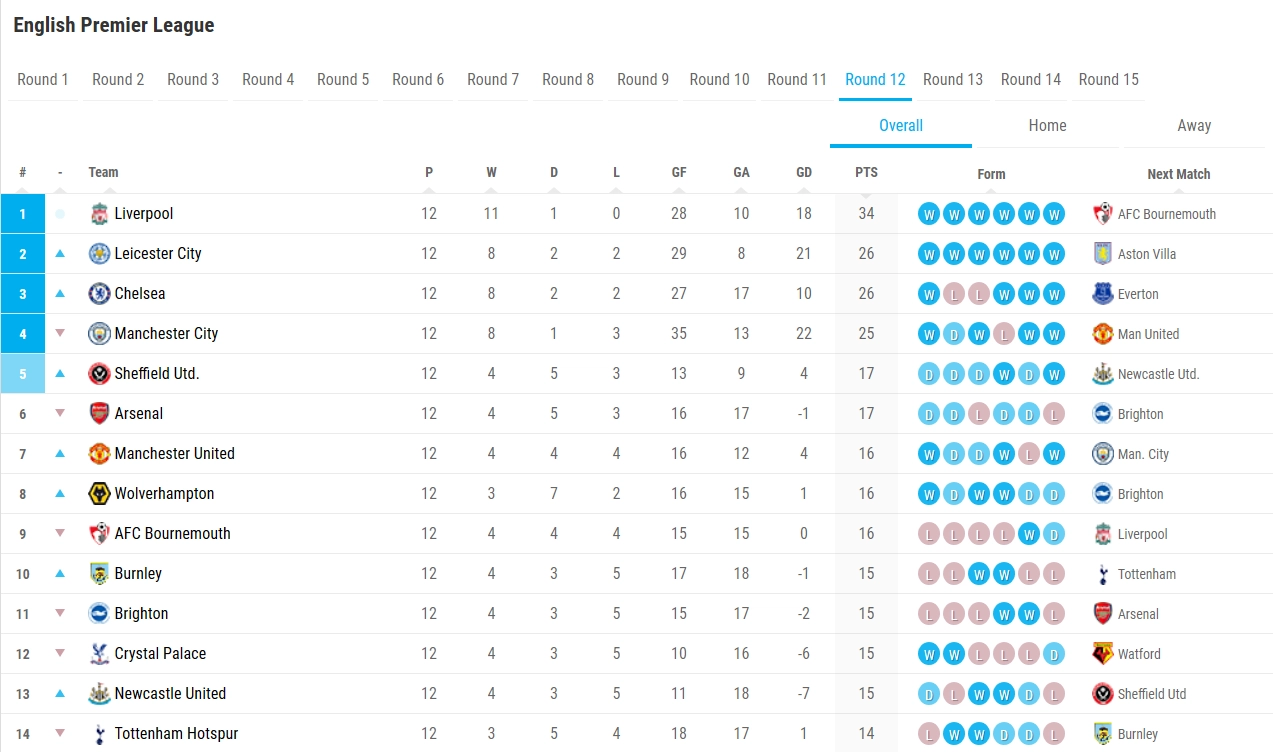Open Sheffield Utd next match link

[x=1152, y=694]
